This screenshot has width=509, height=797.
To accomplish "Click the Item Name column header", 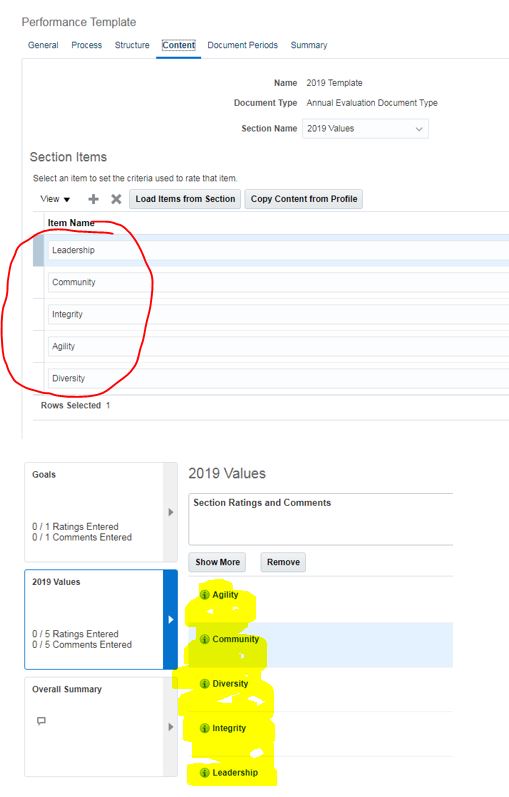I will [x=71, y=223].
